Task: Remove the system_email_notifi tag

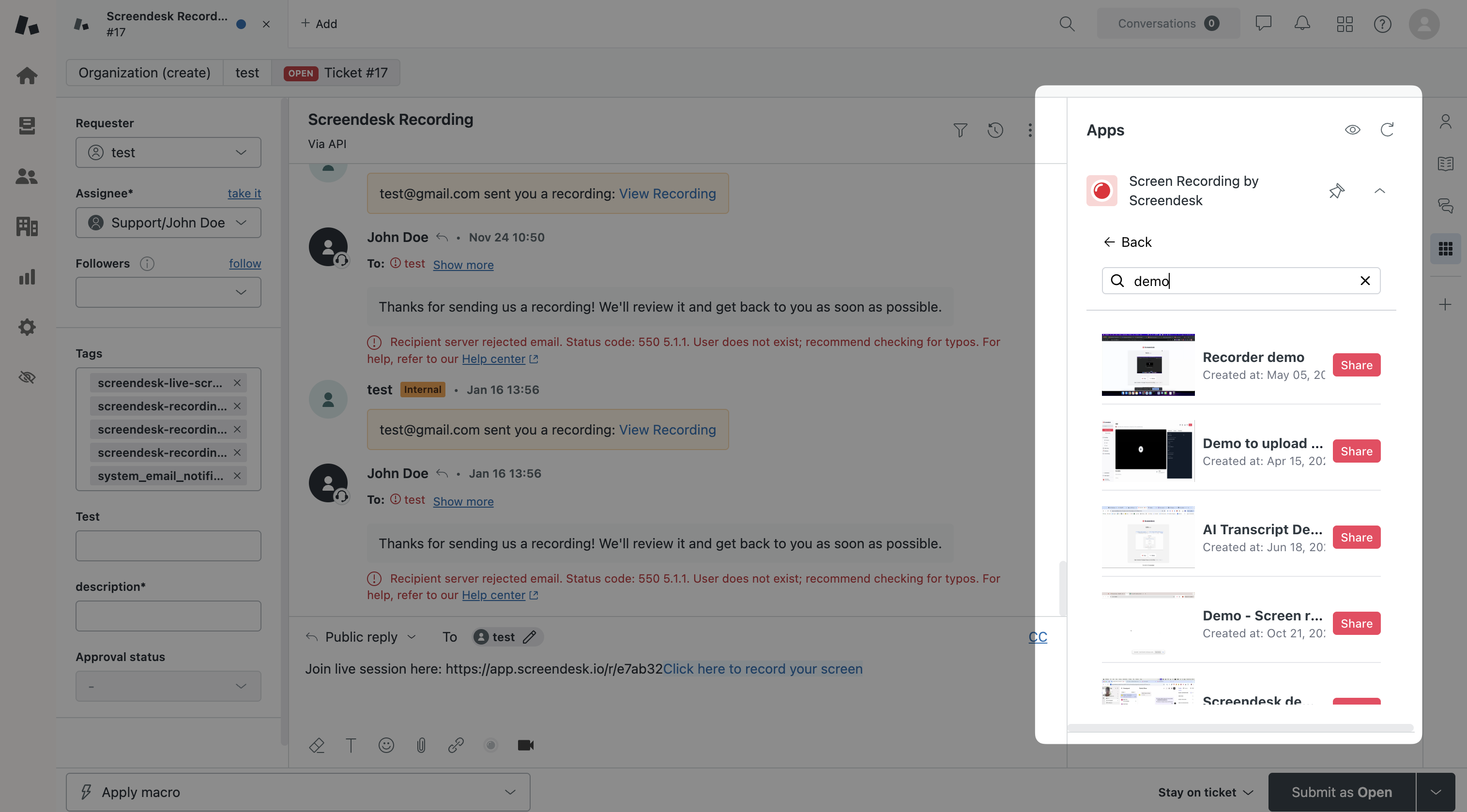Action: (237, 476)
